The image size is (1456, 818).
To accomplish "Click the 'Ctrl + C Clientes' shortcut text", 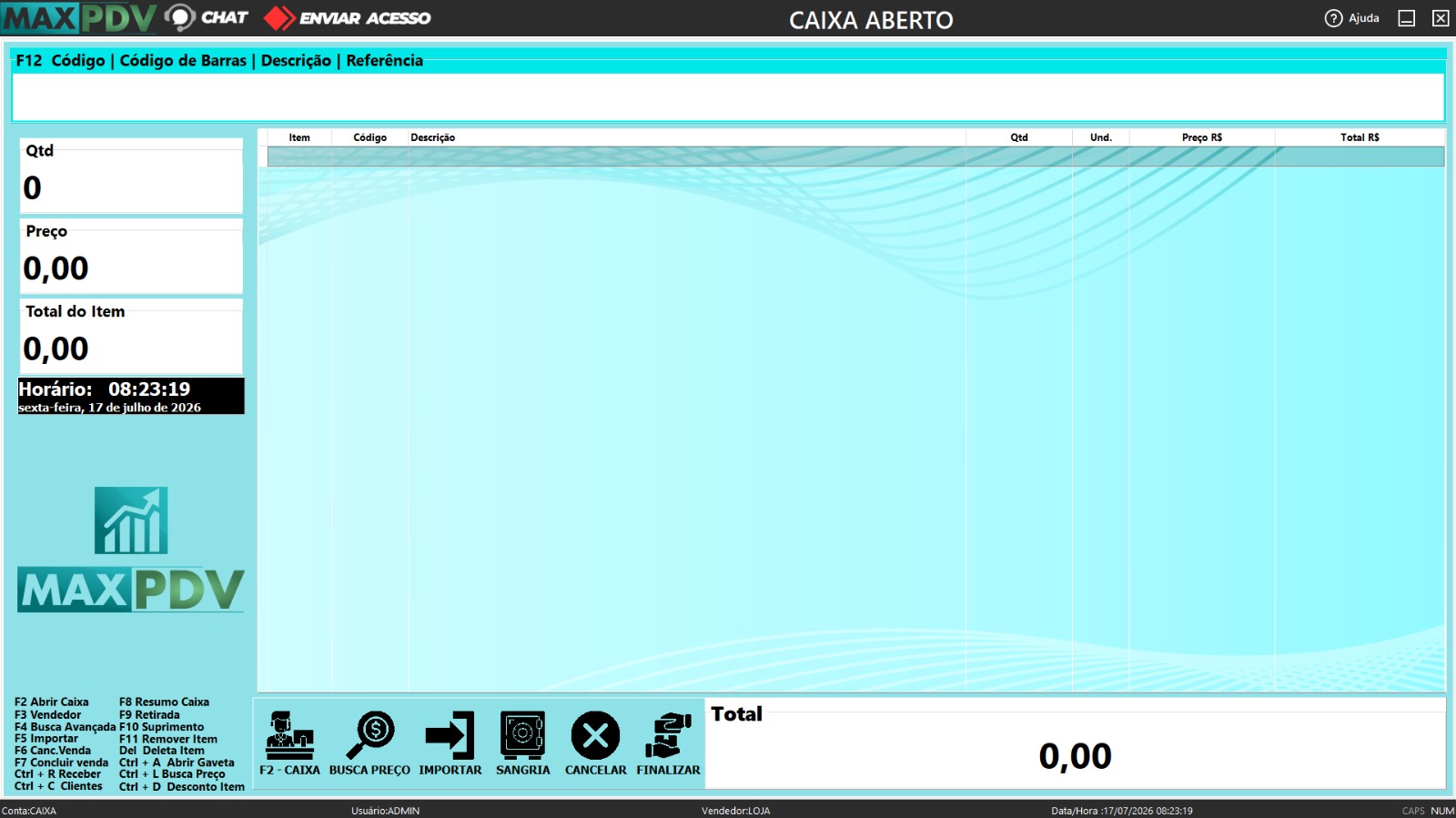I will coord(58,786).
